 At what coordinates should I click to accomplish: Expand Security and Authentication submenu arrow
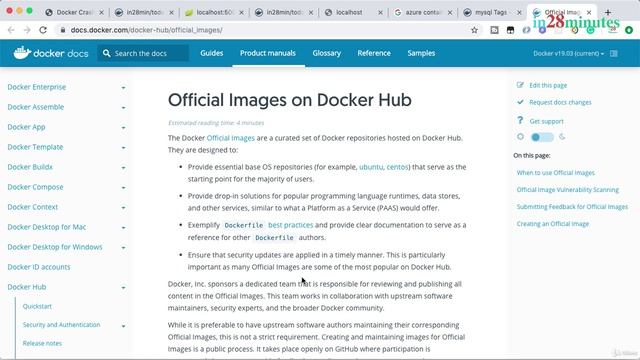pos(123,326)
